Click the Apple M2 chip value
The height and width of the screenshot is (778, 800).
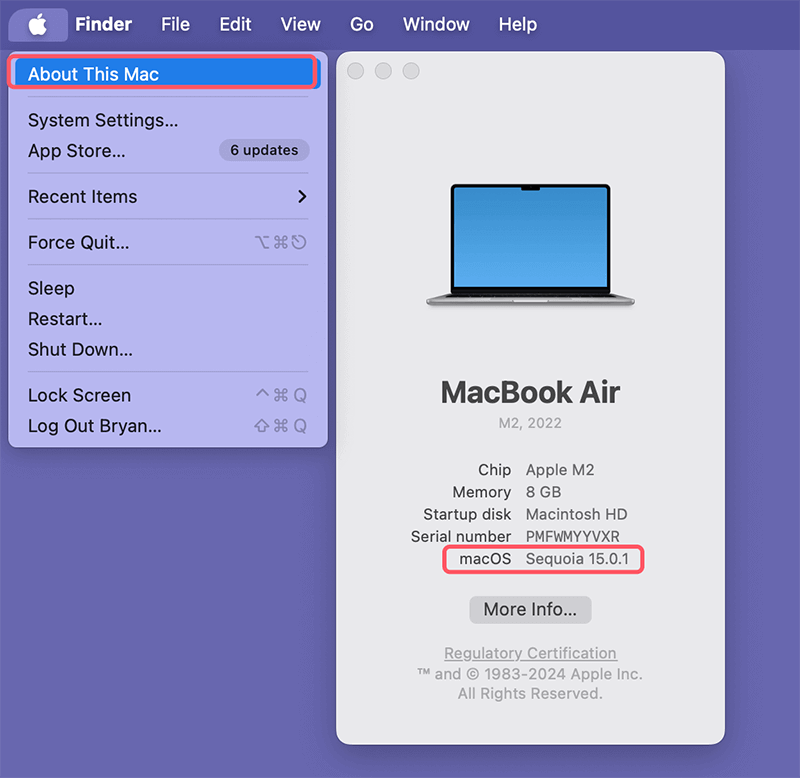pos(560,470)
